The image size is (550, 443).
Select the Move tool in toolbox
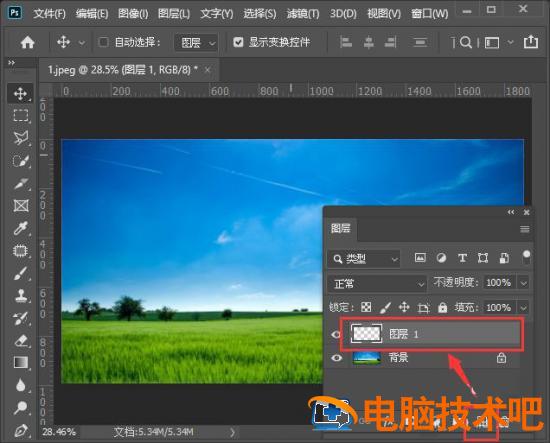coord(20,94)
